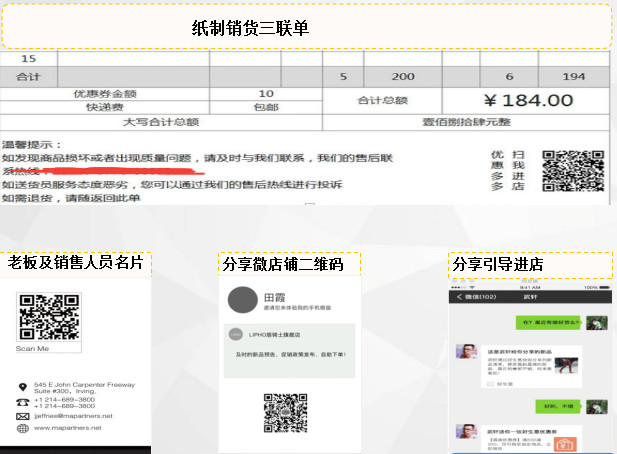
Task: Click the 分享引导进店 heading
Action: 498,264
